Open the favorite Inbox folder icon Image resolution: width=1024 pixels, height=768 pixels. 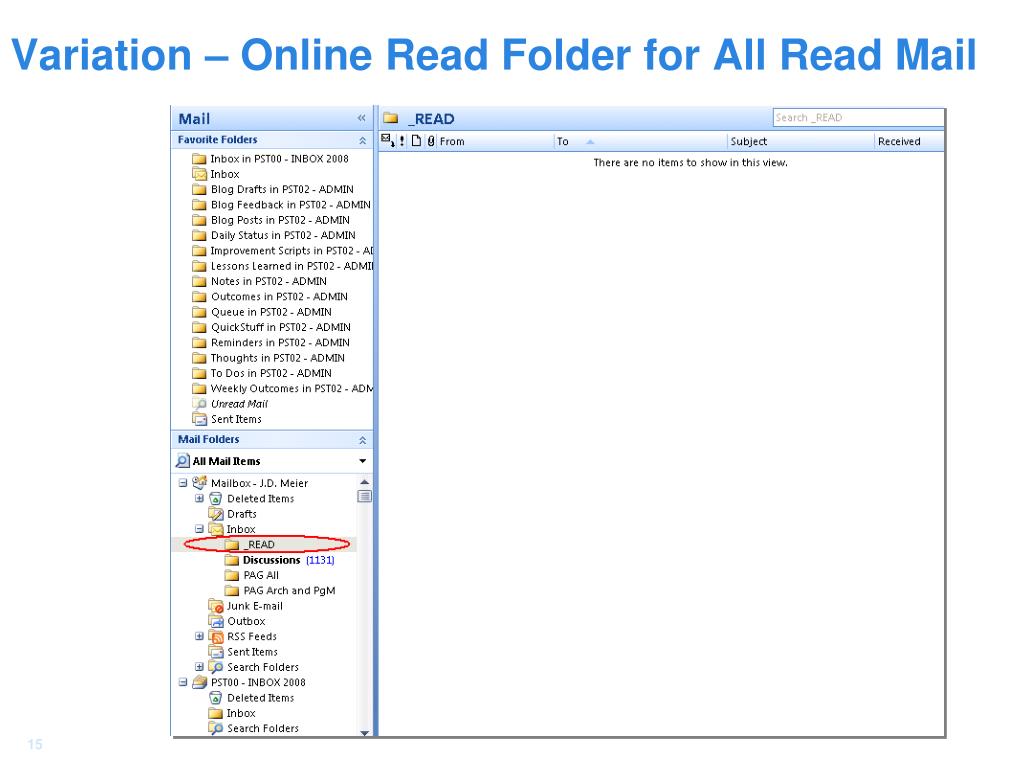[199, 174]
